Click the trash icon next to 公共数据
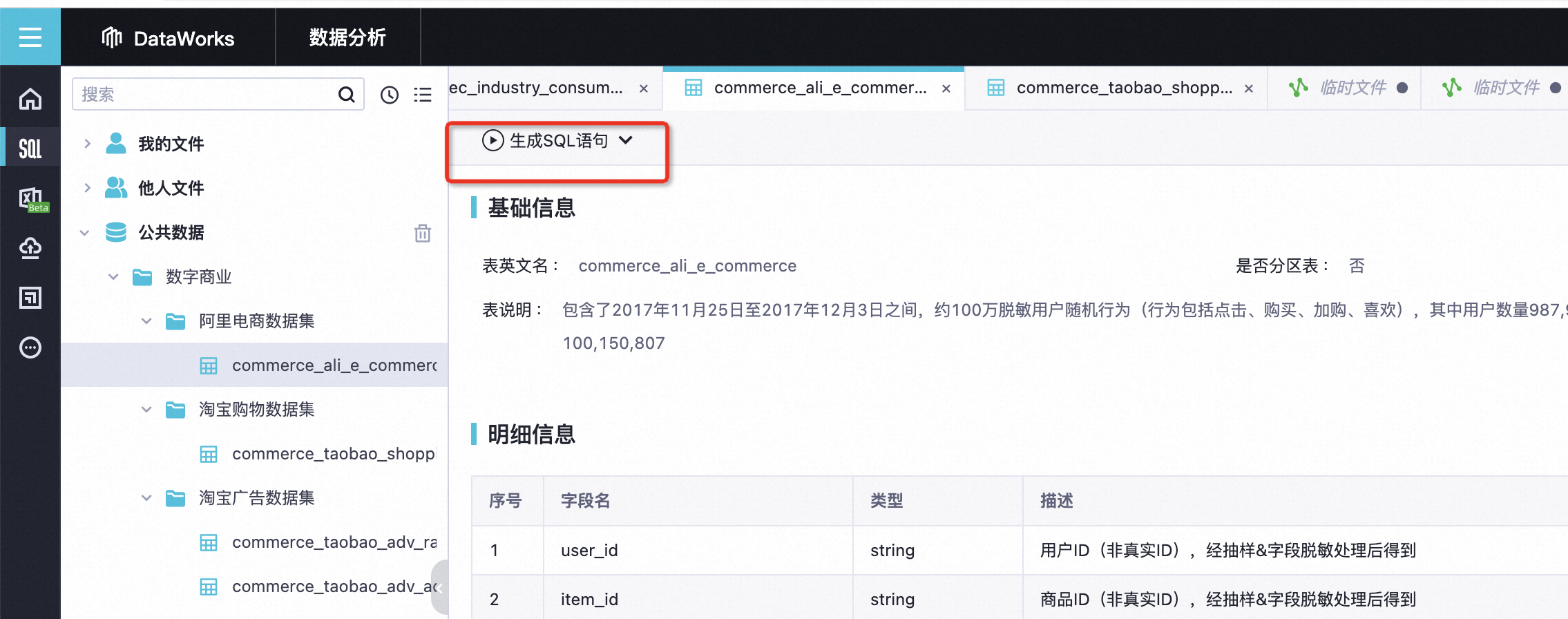 [423, 233]
